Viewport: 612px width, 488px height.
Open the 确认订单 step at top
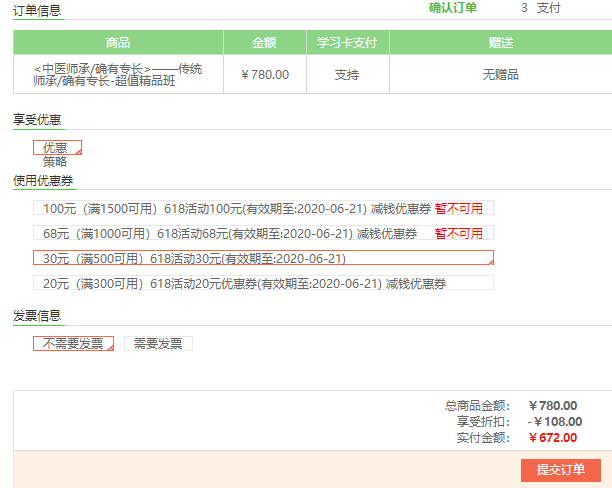tap(453, 8)
